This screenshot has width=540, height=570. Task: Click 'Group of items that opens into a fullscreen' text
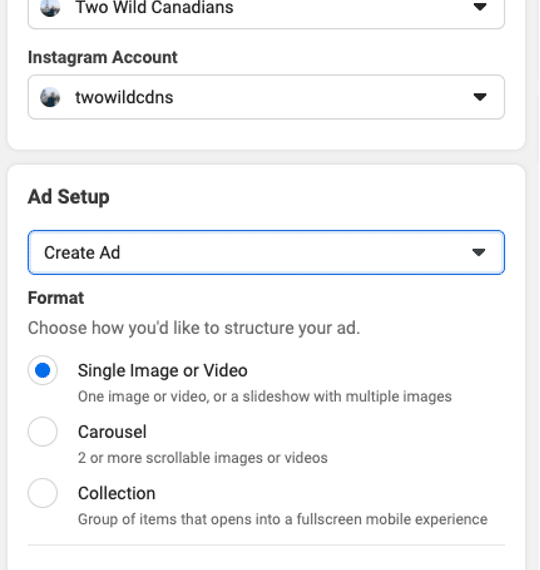pyautogui.click(x=283, y=519)
